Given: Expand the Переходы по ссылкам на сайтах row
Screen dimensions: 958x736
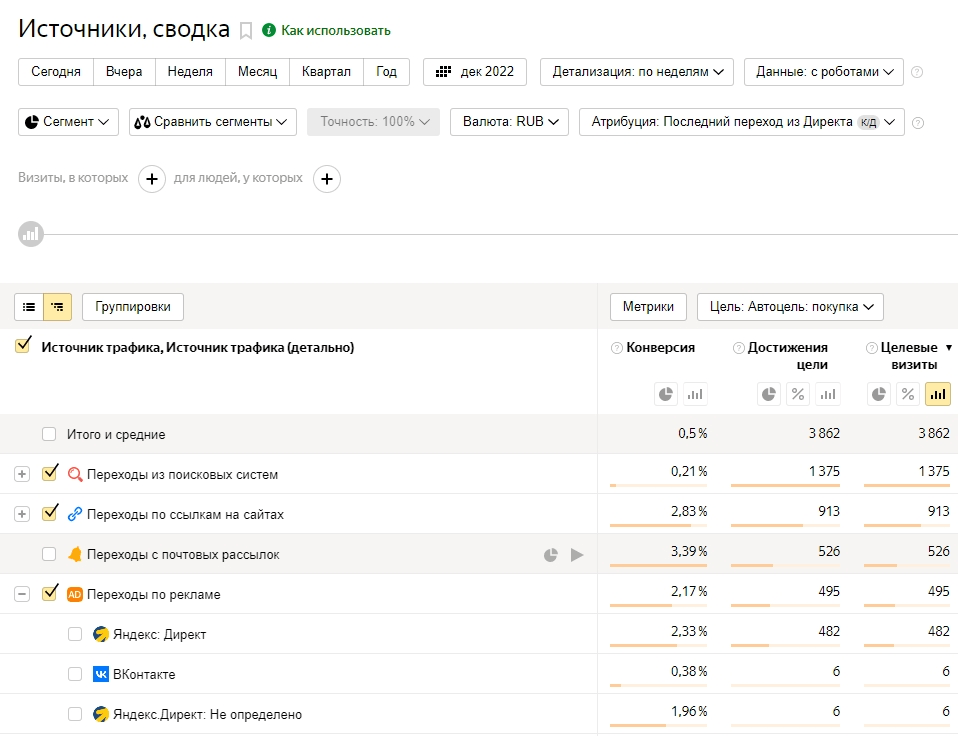Looking at the screenshot, I should tap(22, 514).
